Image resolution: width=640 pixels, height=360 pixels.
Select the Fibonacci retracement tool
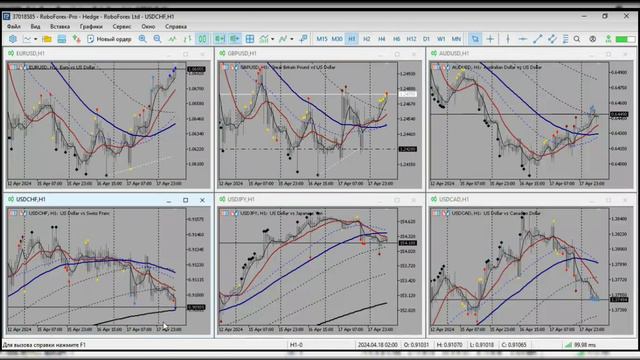[x=565, y=39]
